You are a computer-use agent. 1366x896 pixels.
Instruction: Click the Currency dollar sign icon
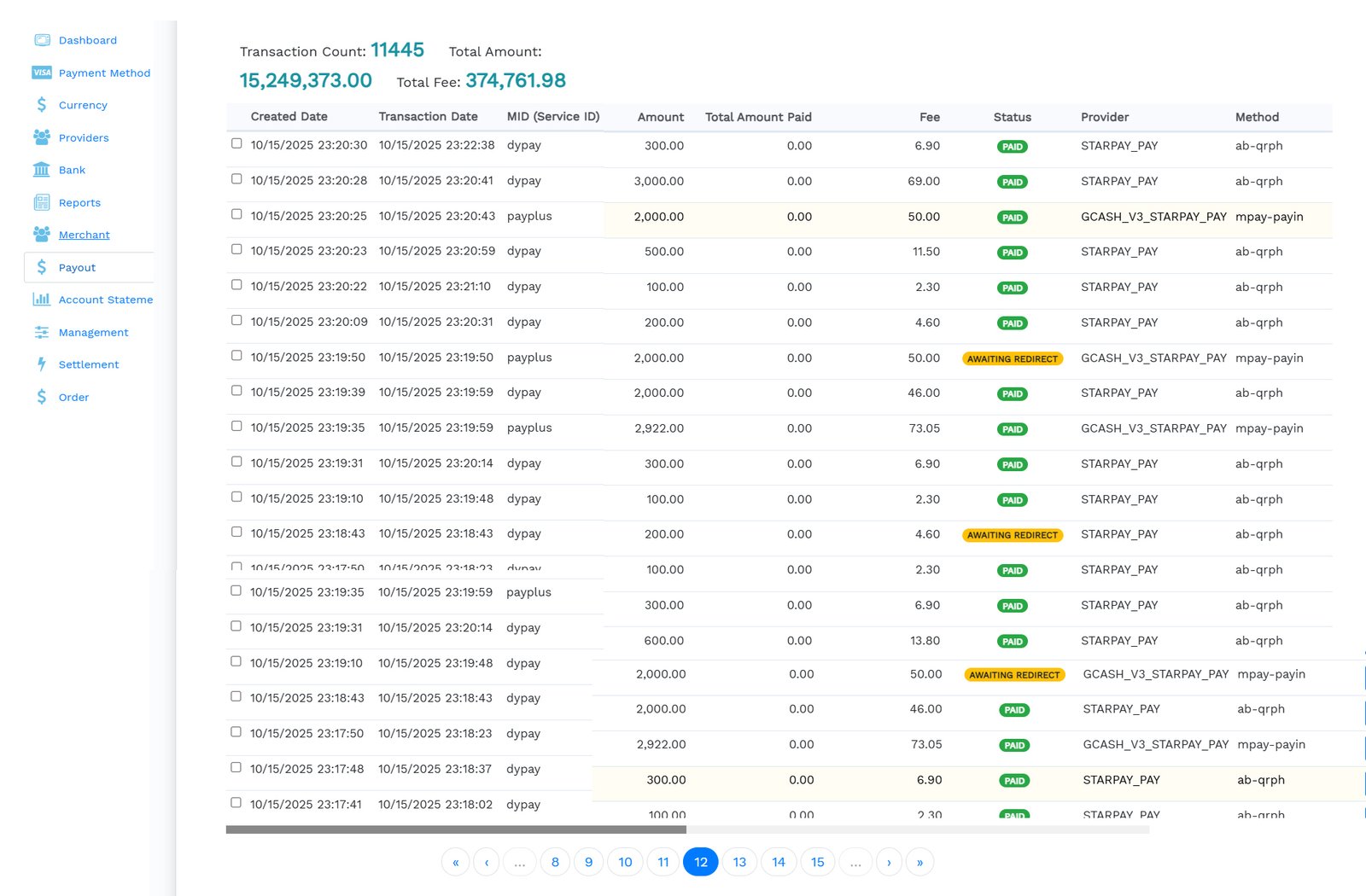tap(42, 105)
